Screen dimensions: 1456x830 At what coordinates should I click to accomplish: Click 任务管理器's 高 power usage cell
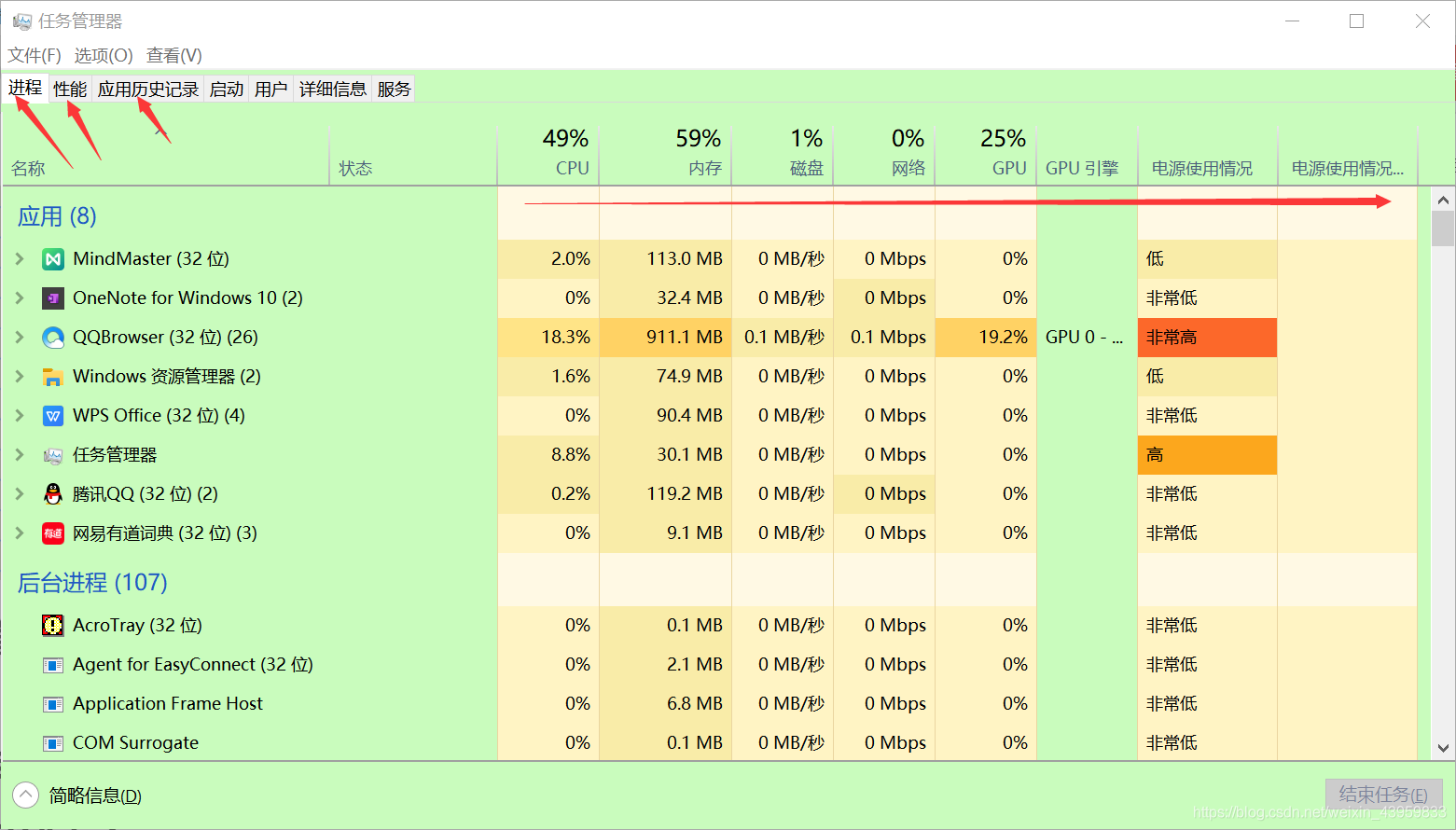click(x=1208, y=455)
